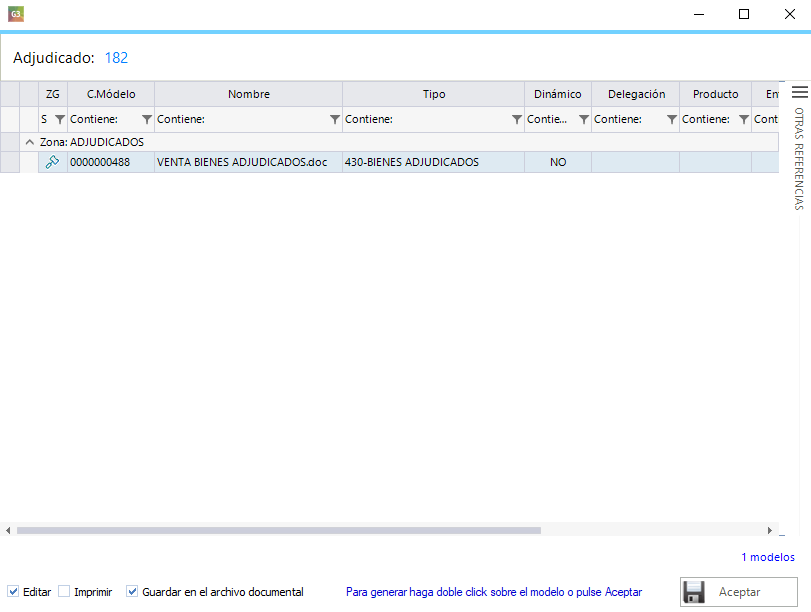The image size is (811, 612).
Task: Sort by the Nombre column header
Action: tap(249, 94)
